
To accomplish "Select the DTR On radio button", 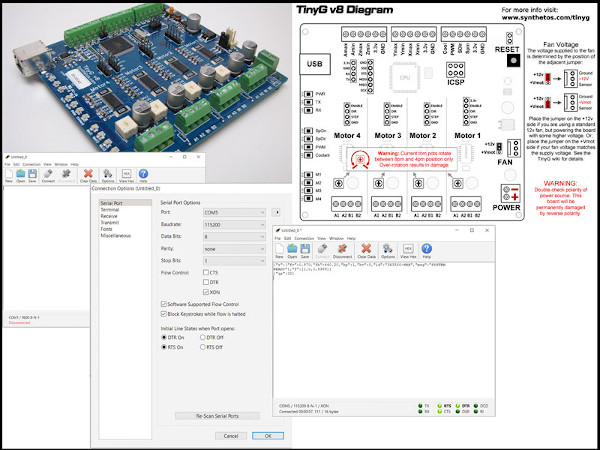I will 164,338.
